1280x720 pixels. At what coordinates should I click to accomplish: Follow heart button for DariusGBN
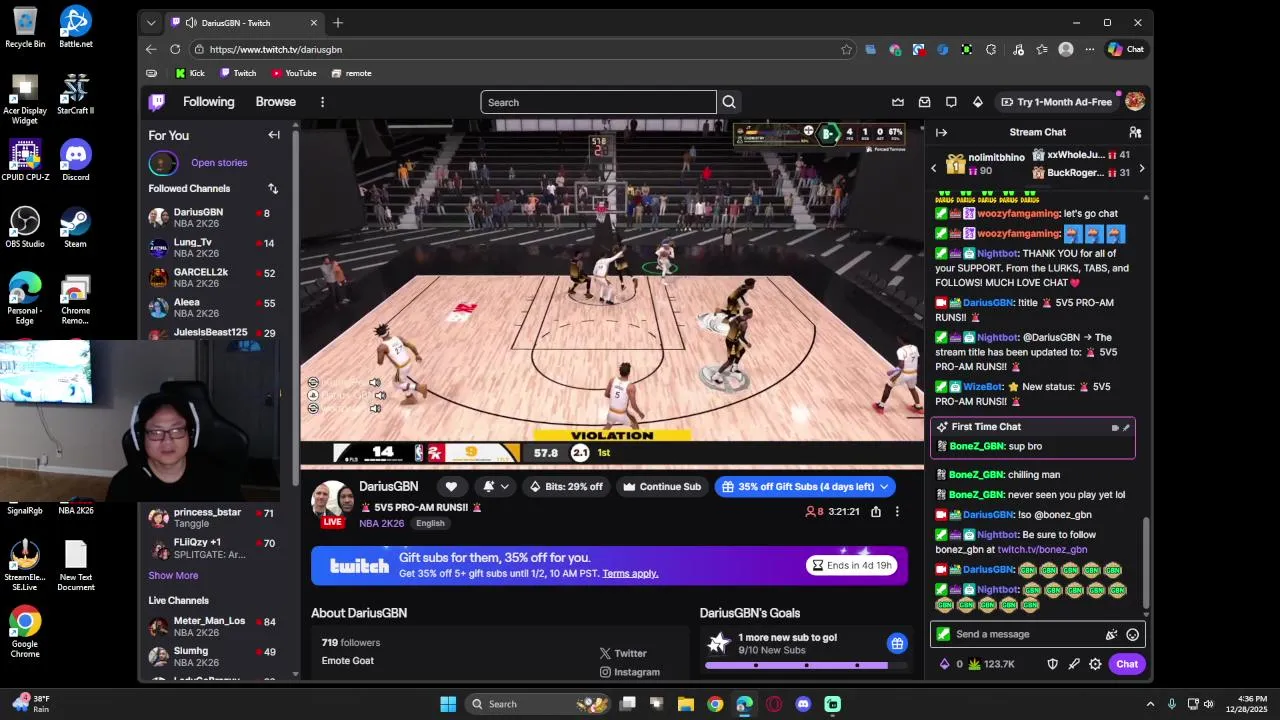click(451, 487)
